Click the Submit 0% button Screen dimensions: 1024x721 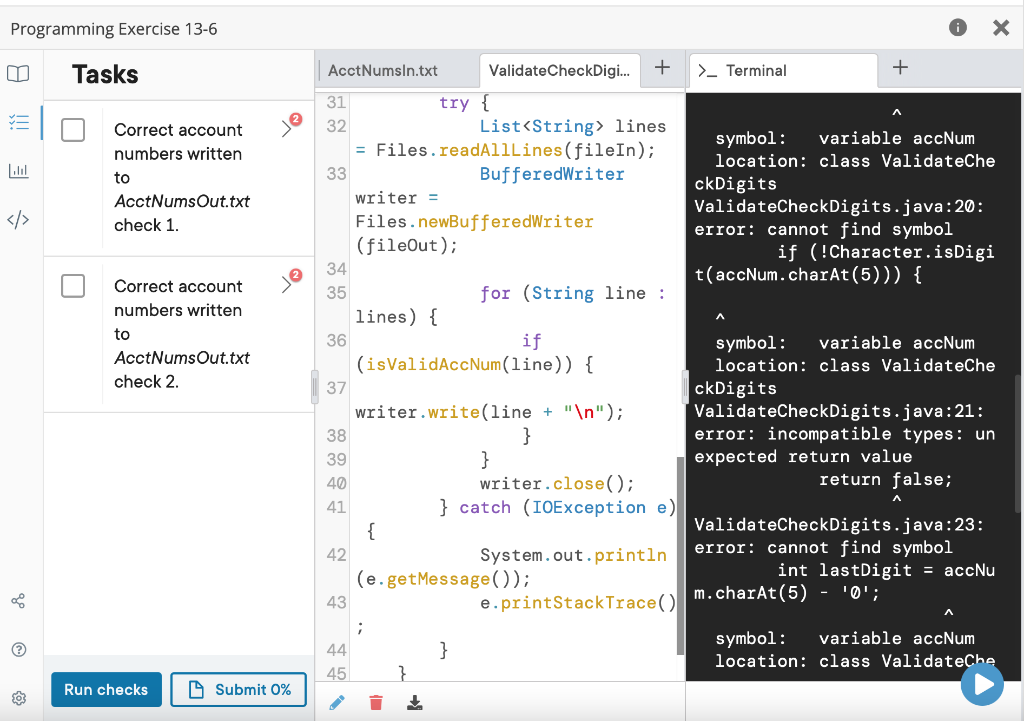(238, 689)
